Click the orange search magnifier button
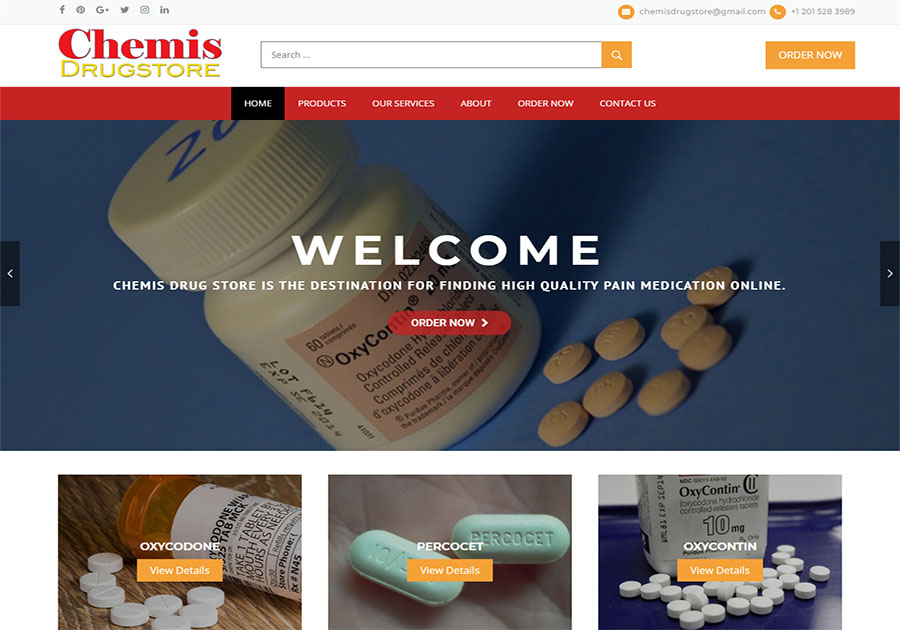This screenshot has width=900, height=630. coord(616,55)
